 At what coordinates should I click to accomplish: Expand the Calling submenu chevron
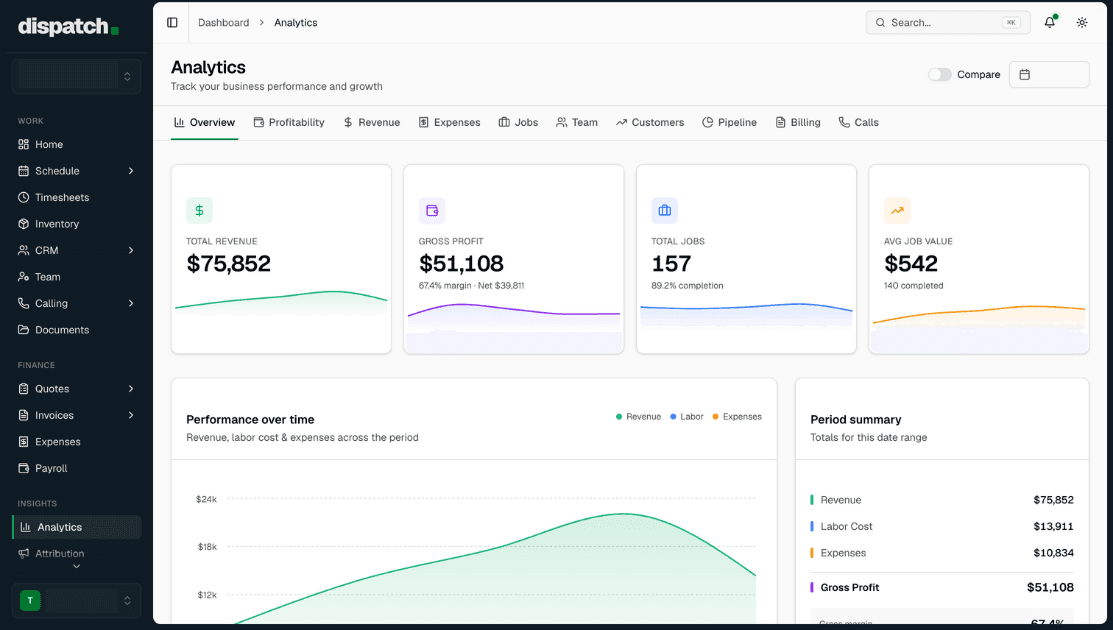131,303
